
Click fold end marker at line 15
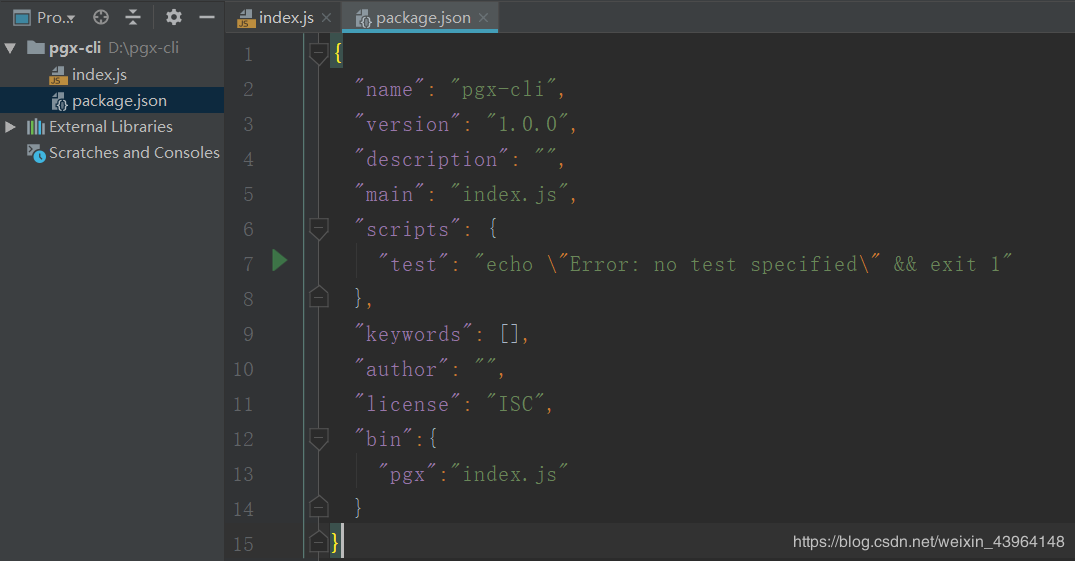[x=319, y=541]
